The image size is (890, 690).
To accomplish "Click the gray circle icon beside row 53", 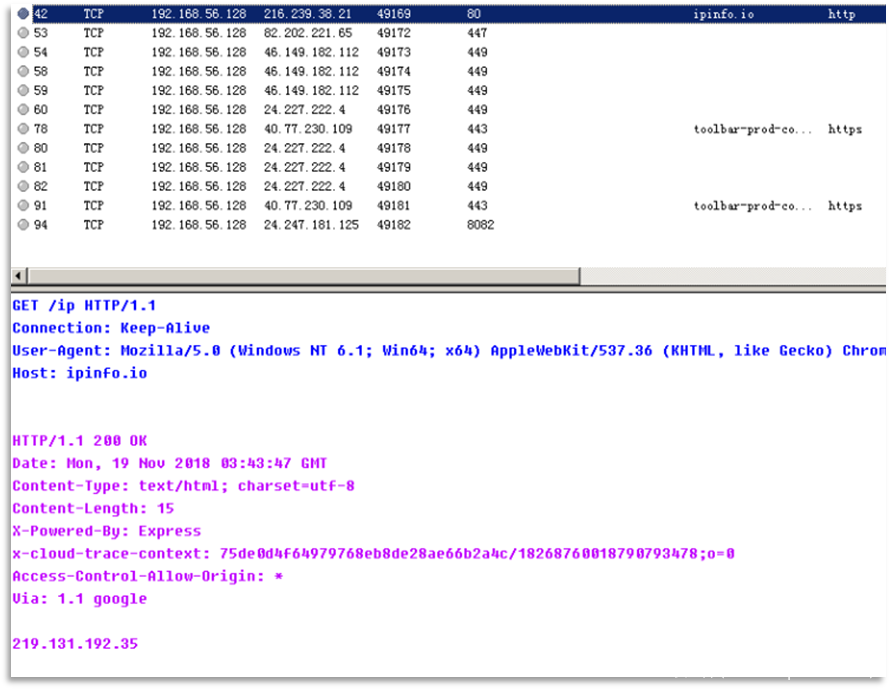I will (24, 33).
